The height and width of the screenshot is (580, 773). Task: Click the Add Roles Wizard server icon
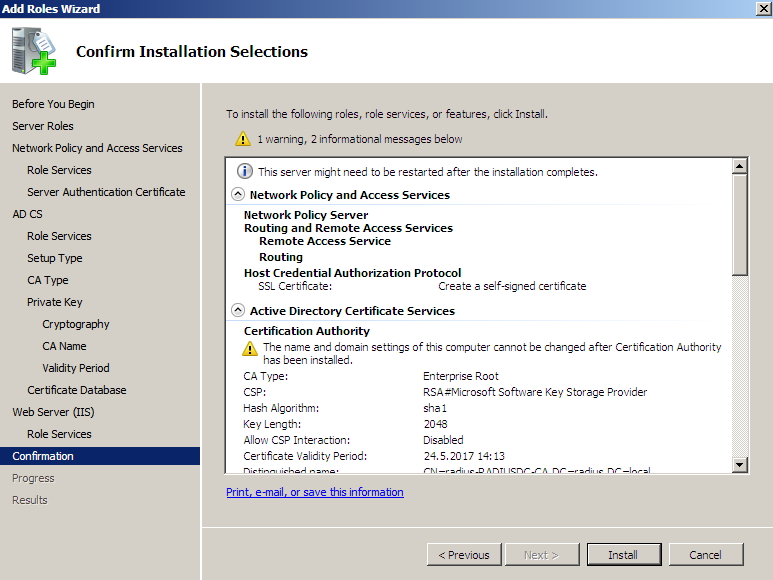32,52
